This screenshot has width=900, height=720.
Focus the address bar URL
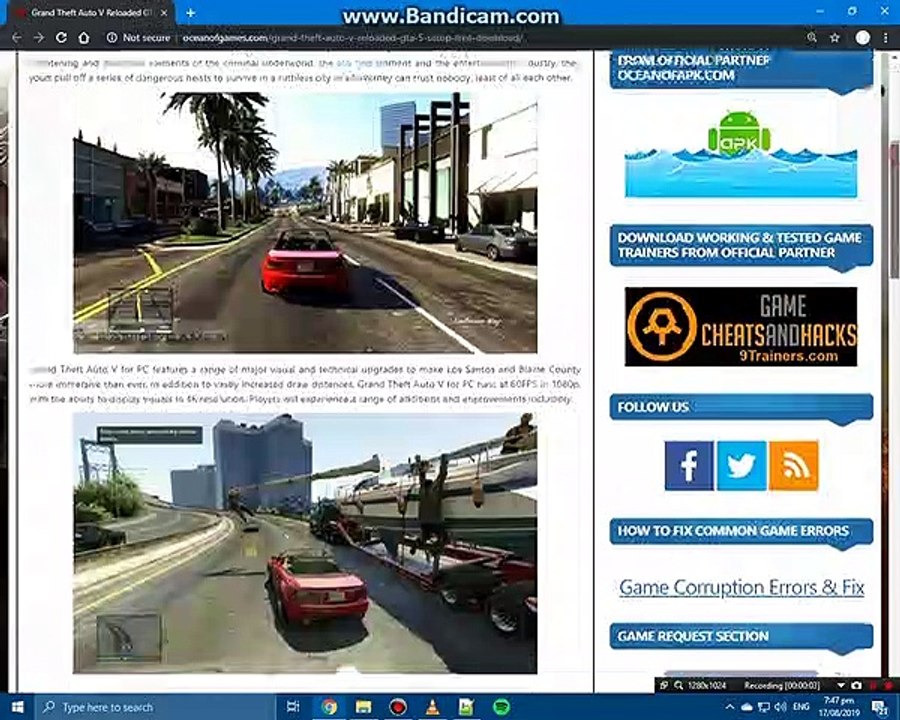[352, 38]
